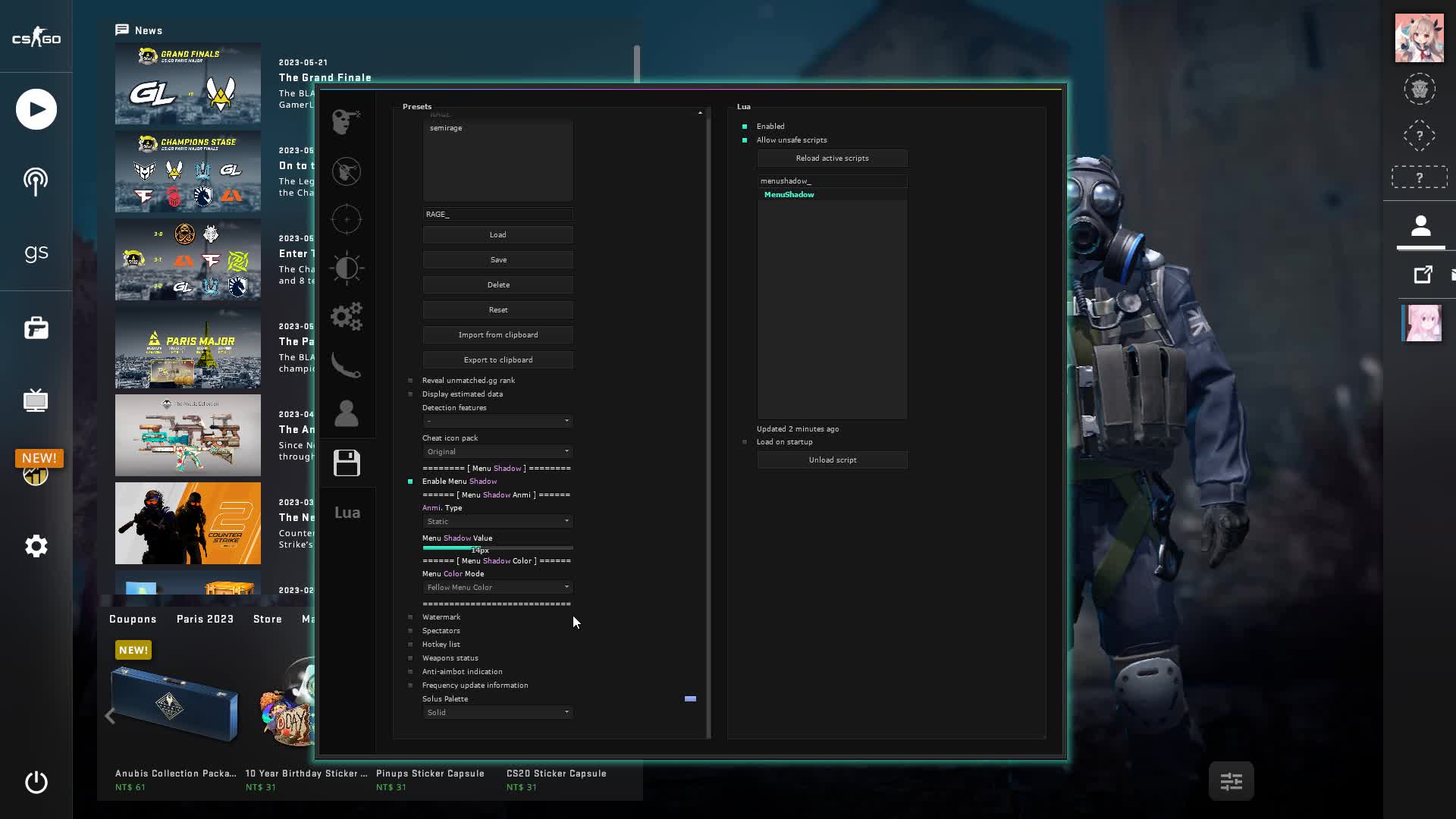Screen dimensions: 1456x819
Task: Disable the Enable Menu Shadow checkbox
Action: click(411, 481)
